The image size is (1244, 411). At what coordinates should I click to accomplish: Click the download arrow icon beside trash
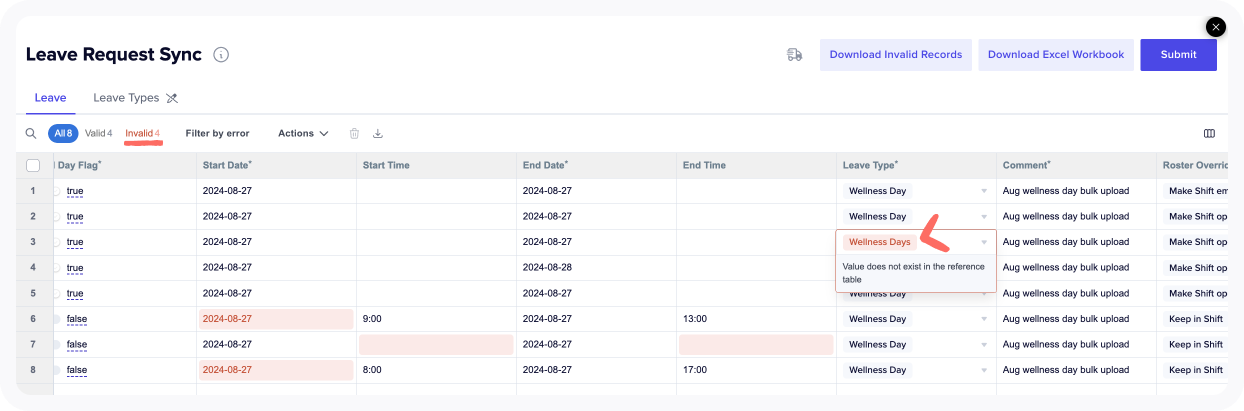pyautogui.click(x=378, y=133)
